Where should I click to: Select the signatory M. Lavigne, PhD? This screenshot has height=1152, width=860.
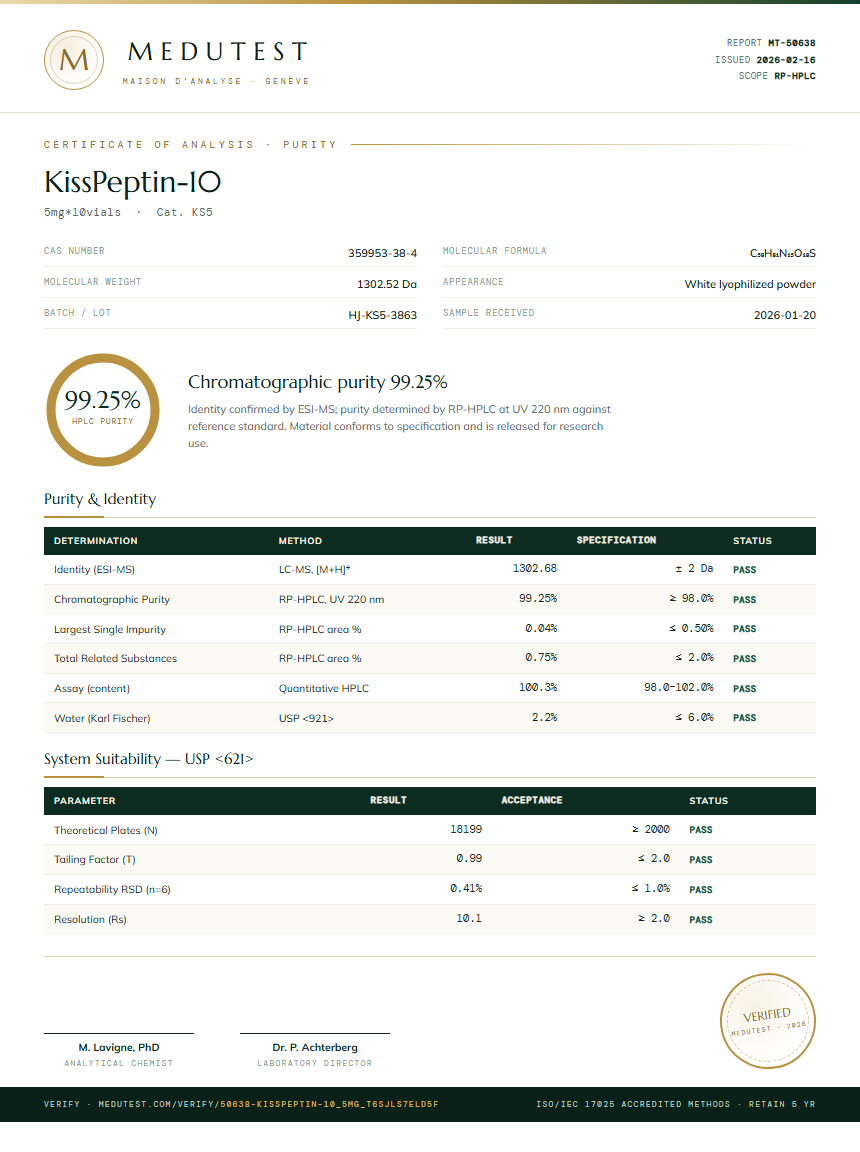[x=119, y=1048]
